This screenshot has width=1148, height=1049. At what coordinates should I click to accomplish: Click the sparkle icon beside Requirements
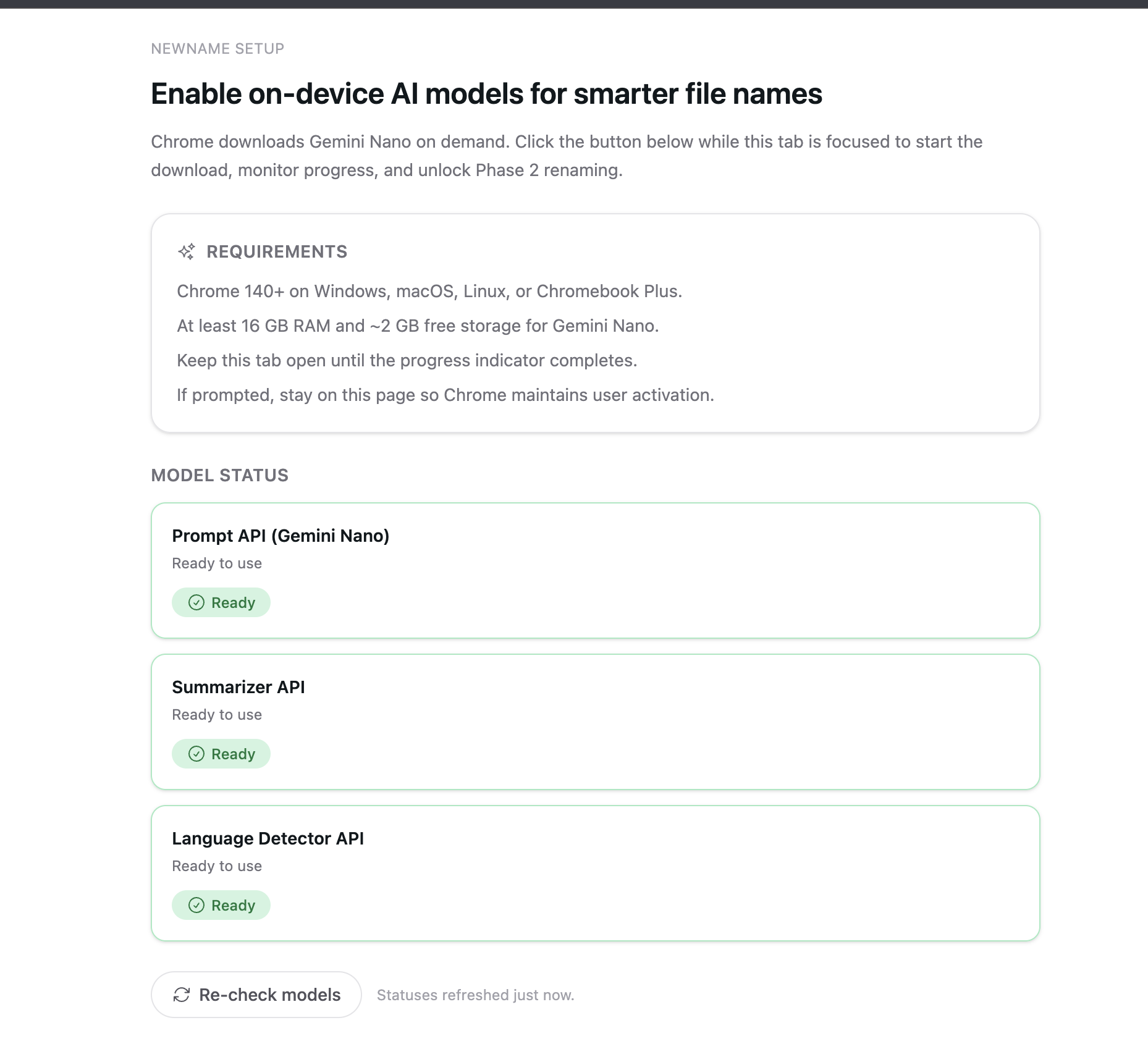[x=187, y=251]
